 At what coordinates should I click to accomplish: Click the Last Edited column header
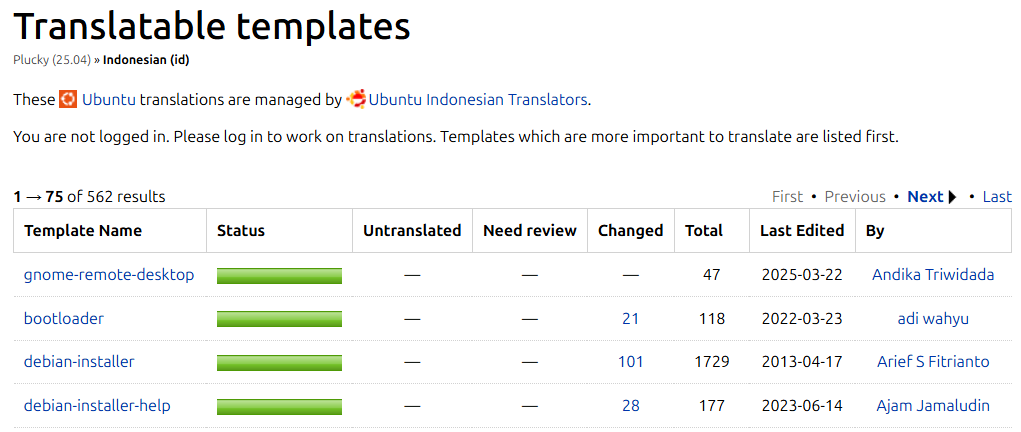pos(802,231)
